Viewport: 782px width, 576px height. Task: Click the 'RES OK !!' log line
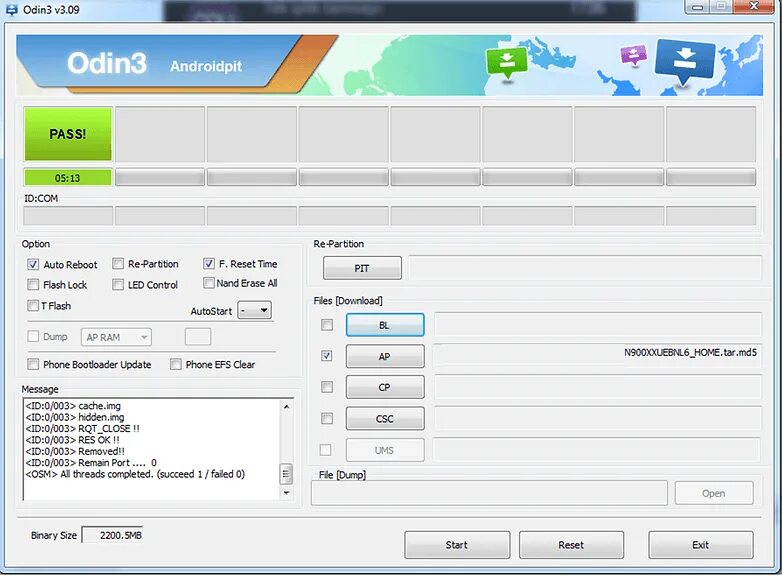(72, 440)
